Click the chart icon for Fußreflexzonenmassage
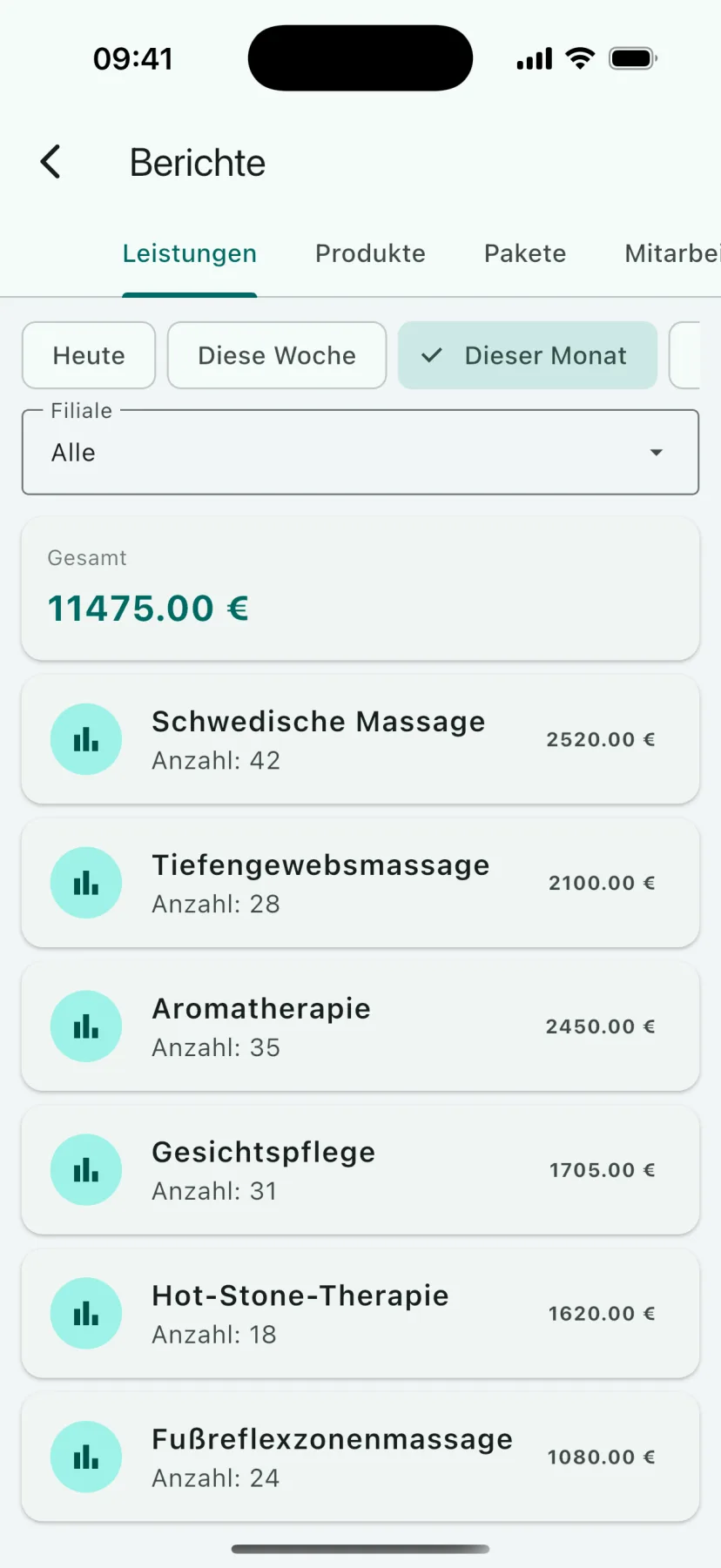Screen dimensions: 721x1568 point(86,1457)
